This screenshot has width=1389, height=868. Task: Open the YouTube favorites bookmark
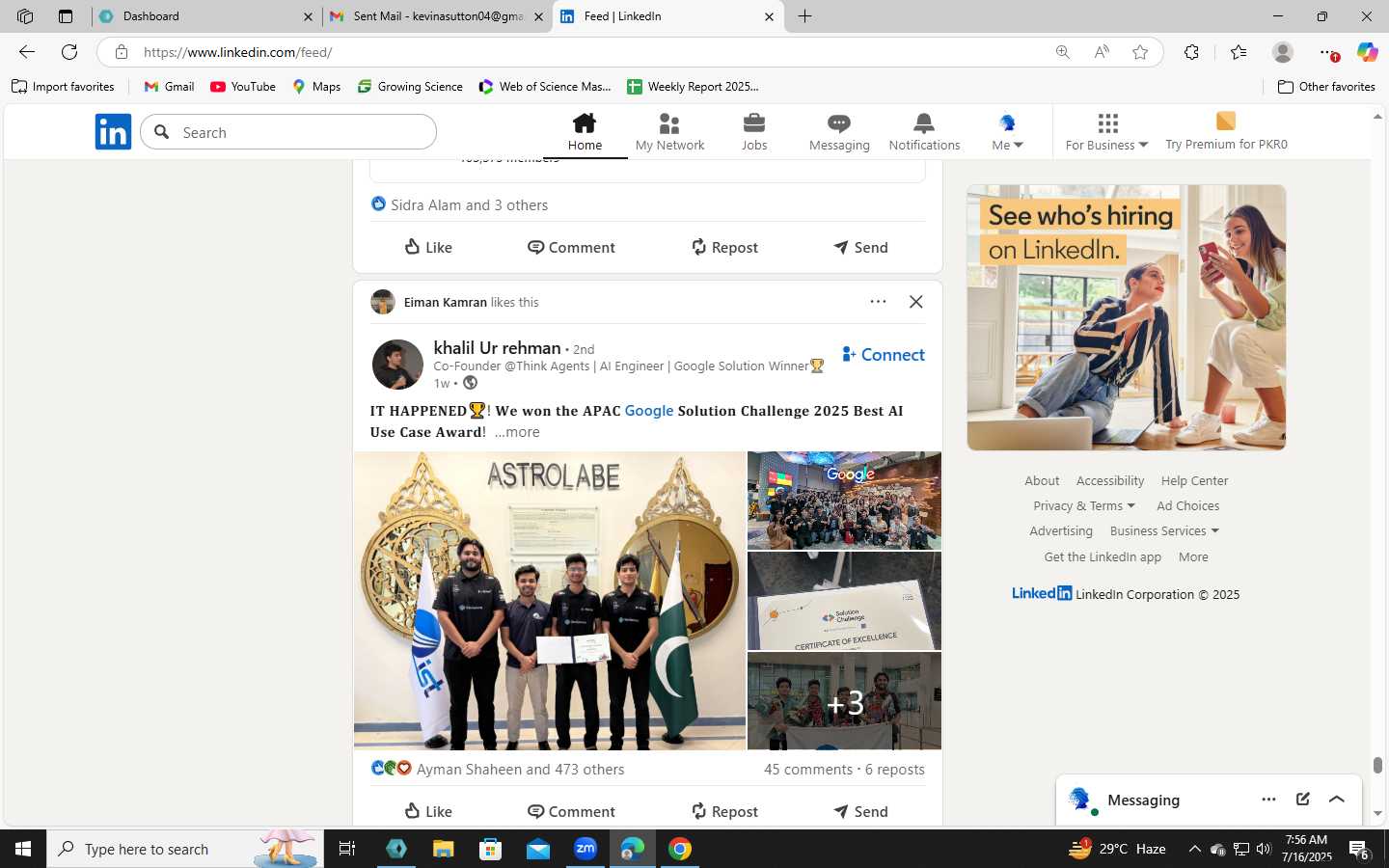[x=243, y=87]
